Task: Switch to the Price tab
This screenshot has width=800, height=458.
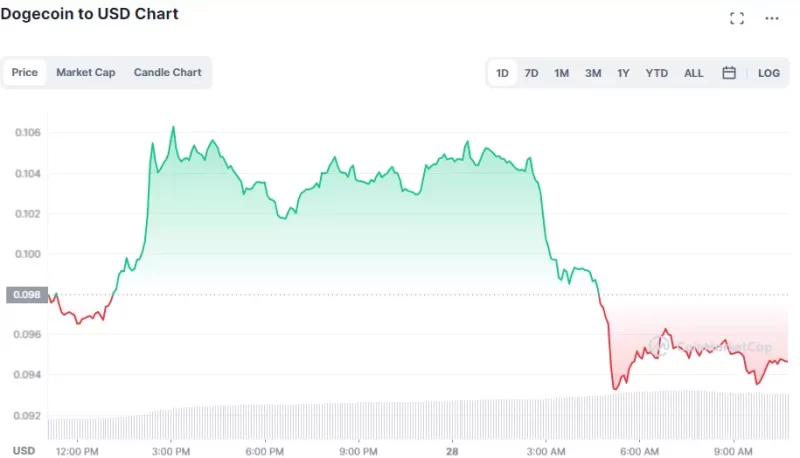Action: click(25, 72)
